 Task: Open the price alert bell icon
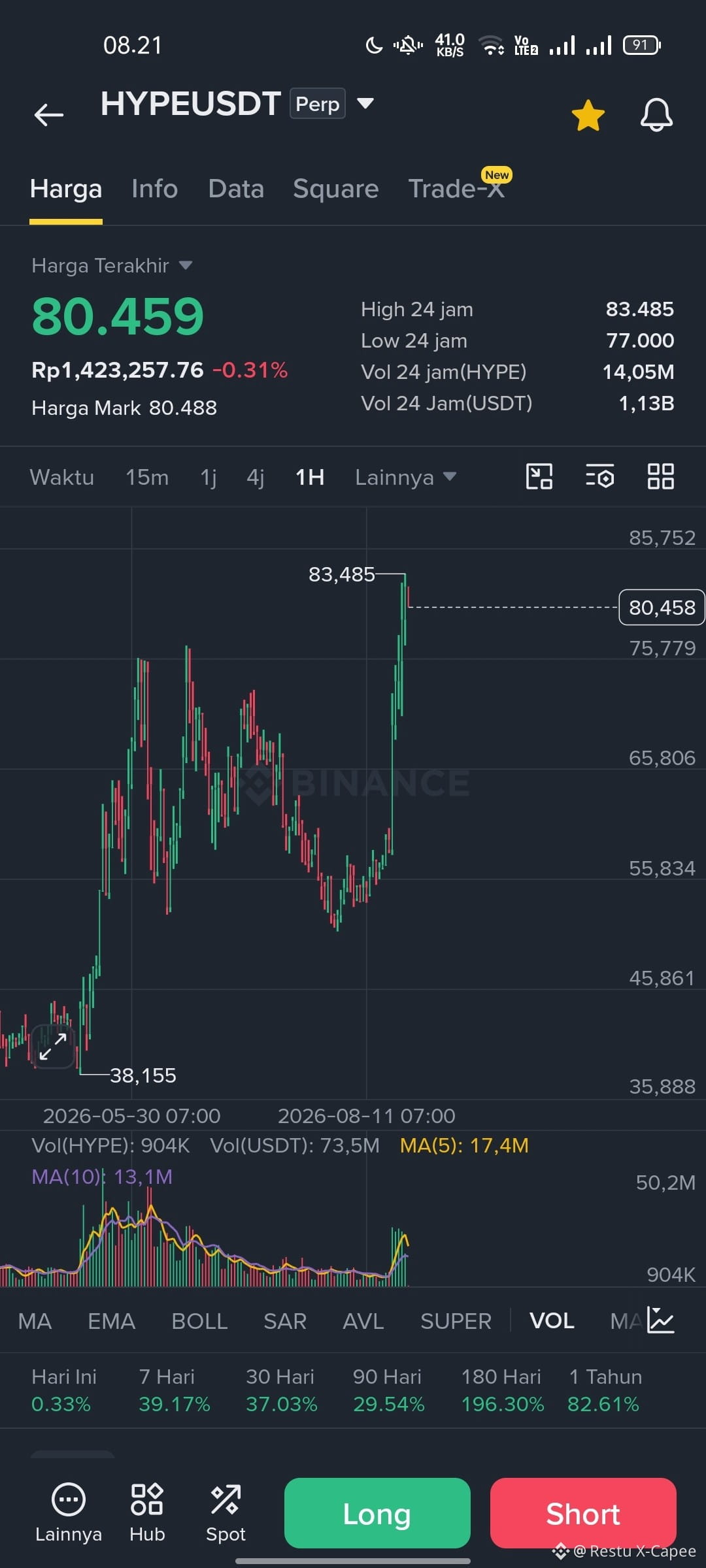[656, 115]
